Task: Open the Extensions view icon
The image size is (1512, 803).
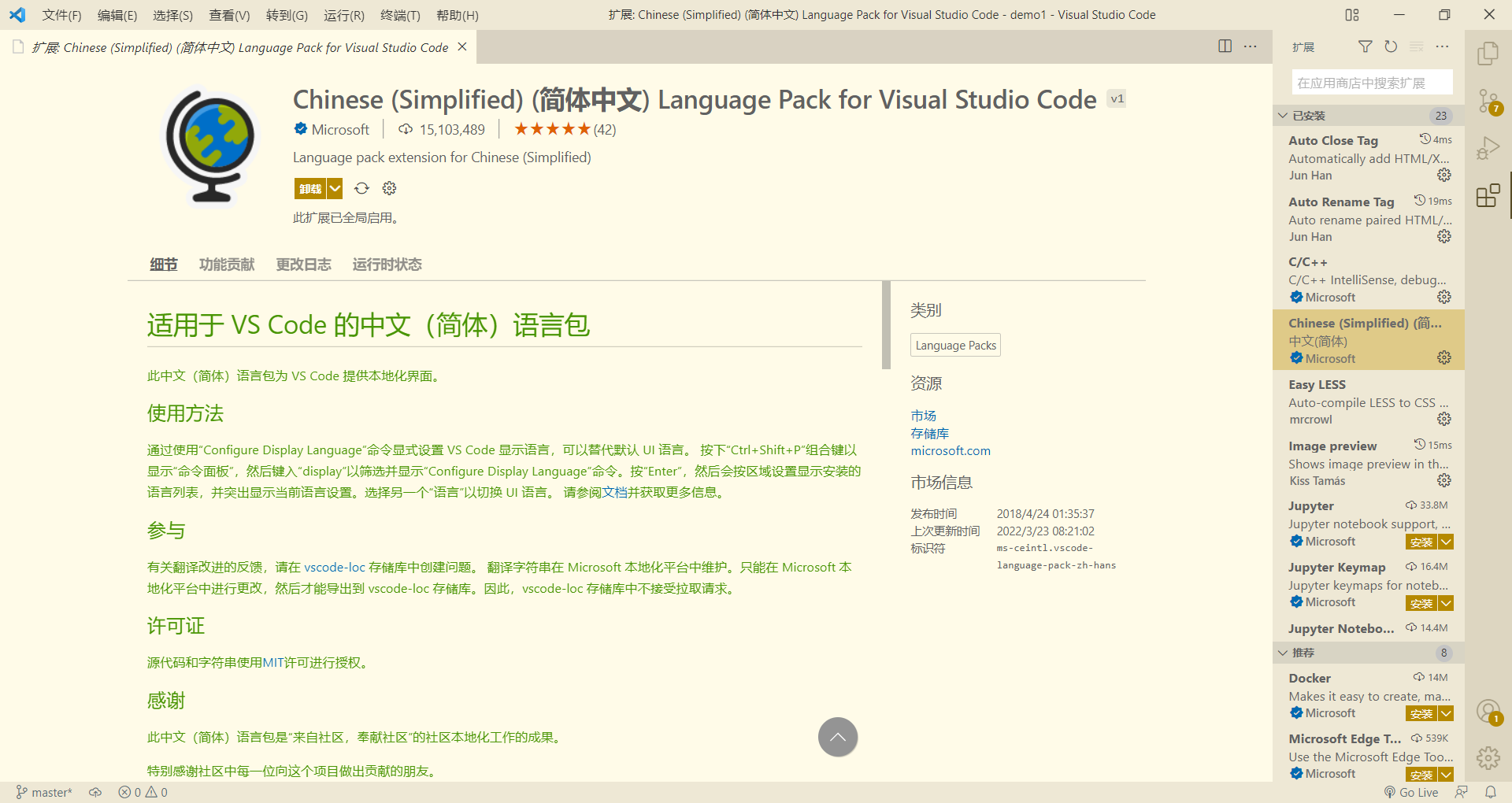Action: point(1488,195)
